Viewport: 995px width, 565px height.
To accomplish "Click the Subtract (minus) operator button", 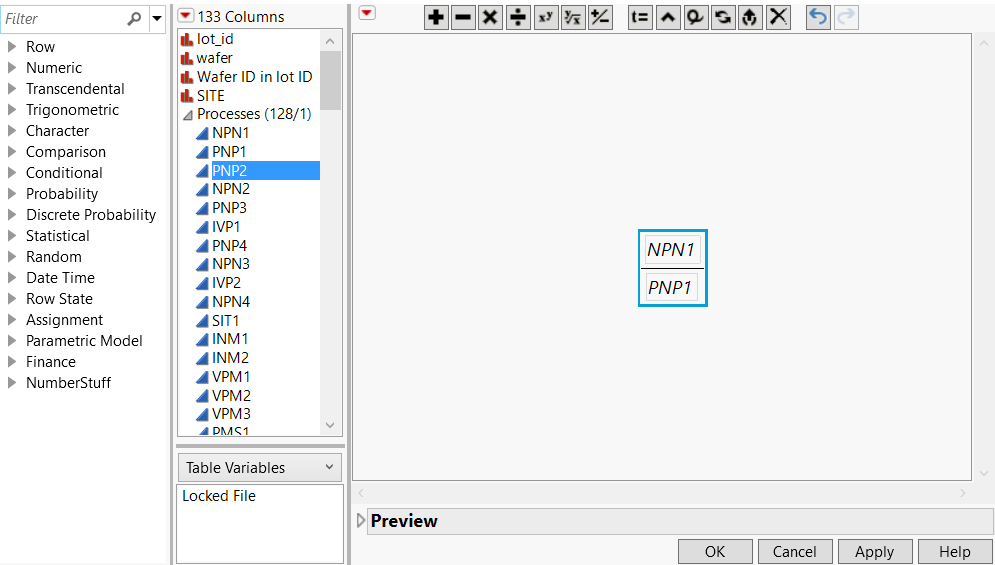I will (464, 17).
